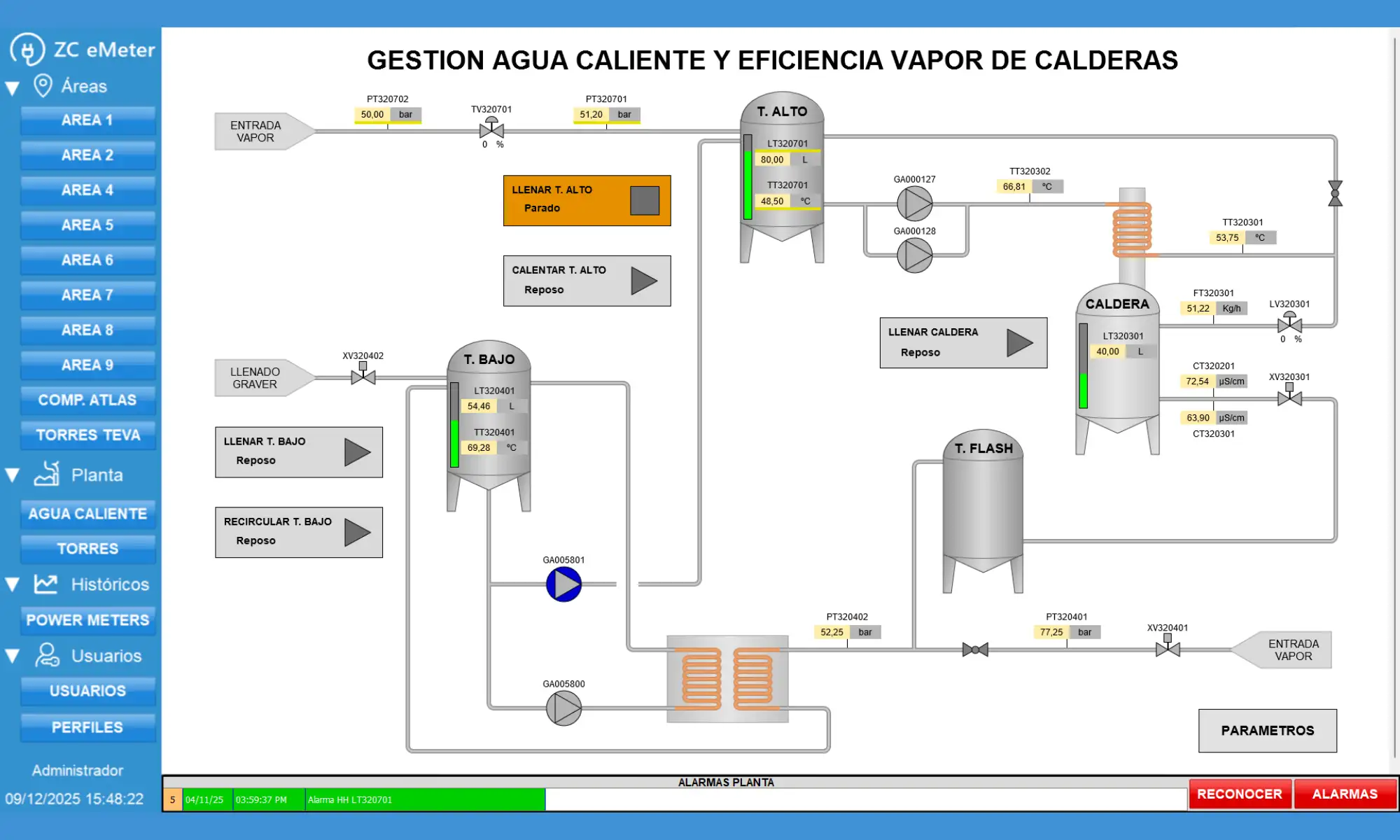Image resolution: width=1400 pixels, height=840 pixels.
Task: Open the AGUA CALIENTE page
Action: pyautogui.click(x=87, y=514)
